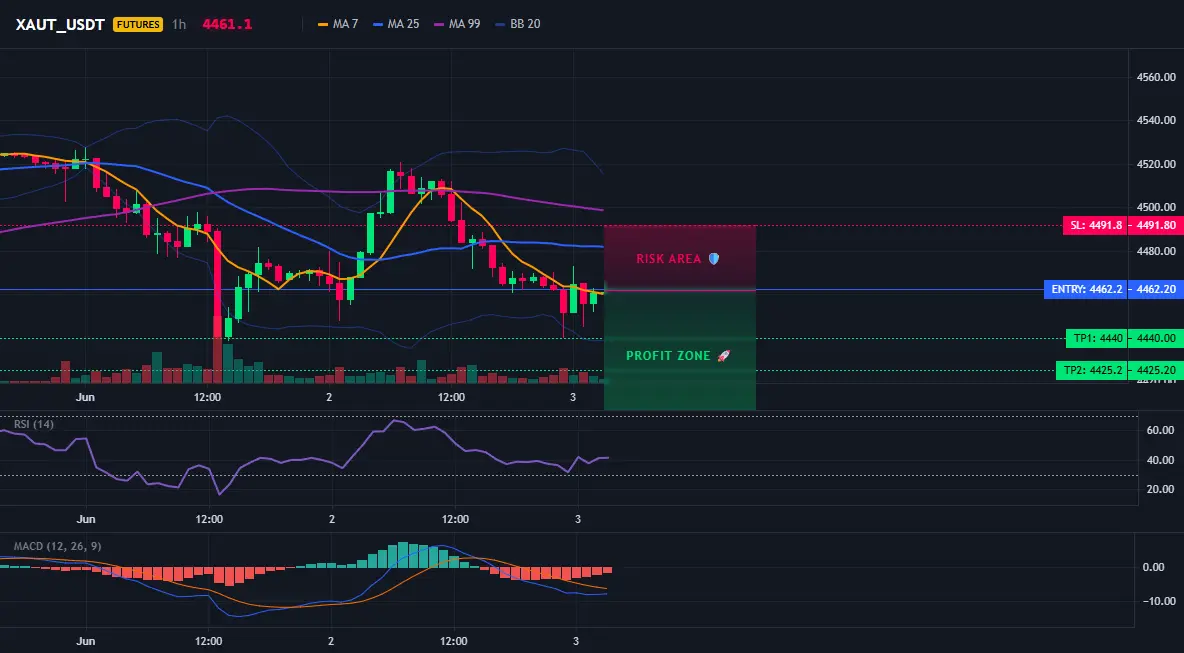
Task: Click the 4491.80 stop loss axis value
Action: point(1155,225)
